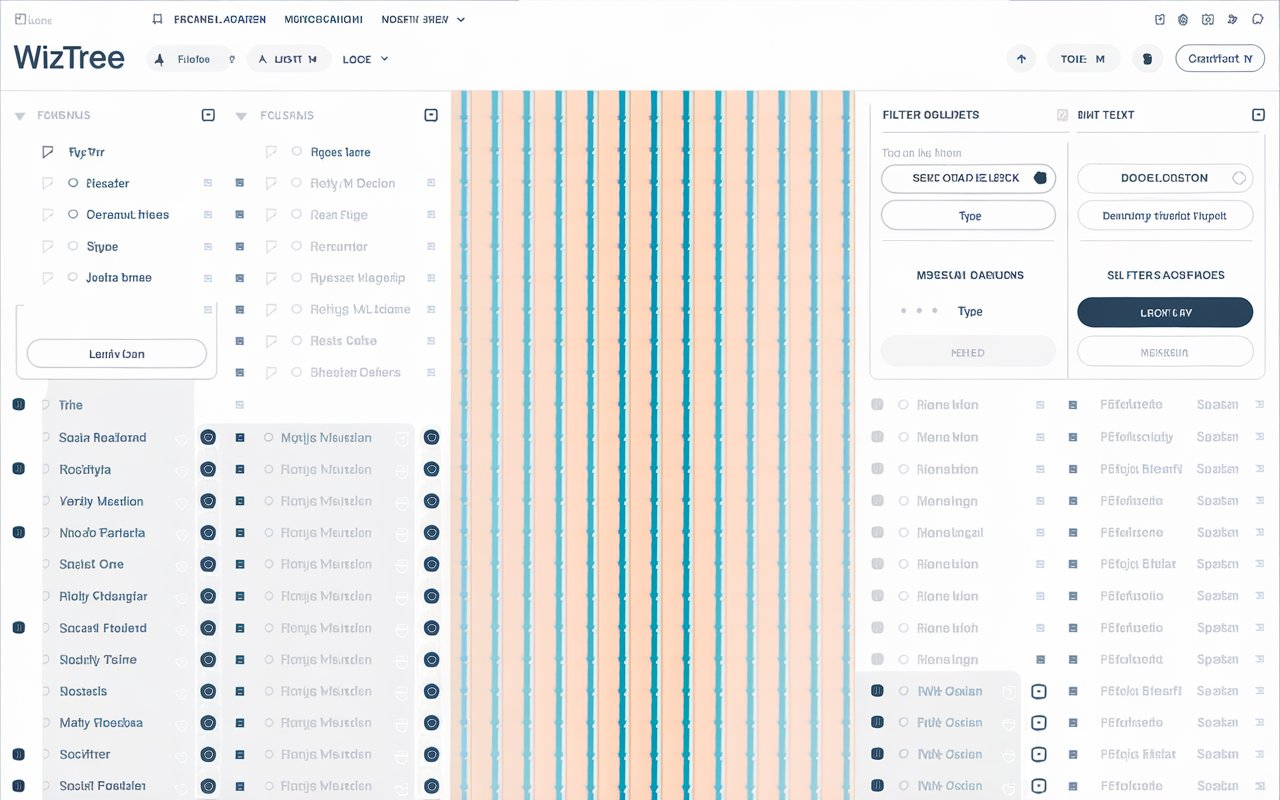Click the Type pill button under SEKE OUAD
Image resolution: width=1280 pixels, height=800 pixels.
[x=968, y=215]
